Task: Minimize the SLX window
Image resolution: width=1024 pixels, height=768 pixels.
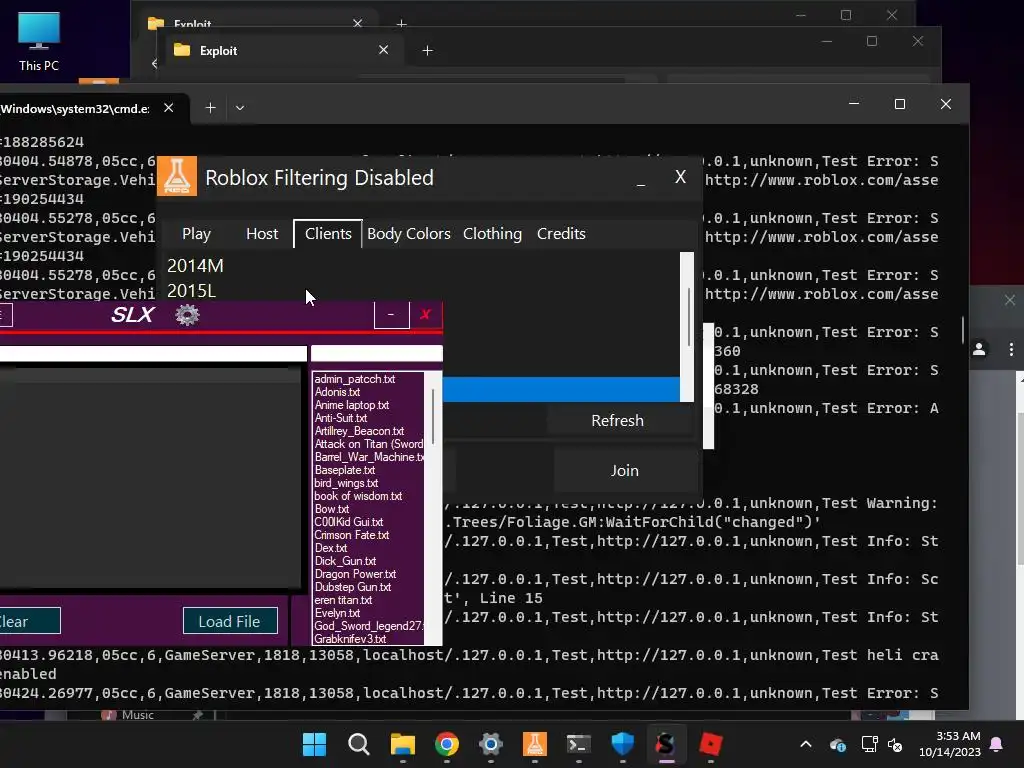Action: (x=391, y=315)
